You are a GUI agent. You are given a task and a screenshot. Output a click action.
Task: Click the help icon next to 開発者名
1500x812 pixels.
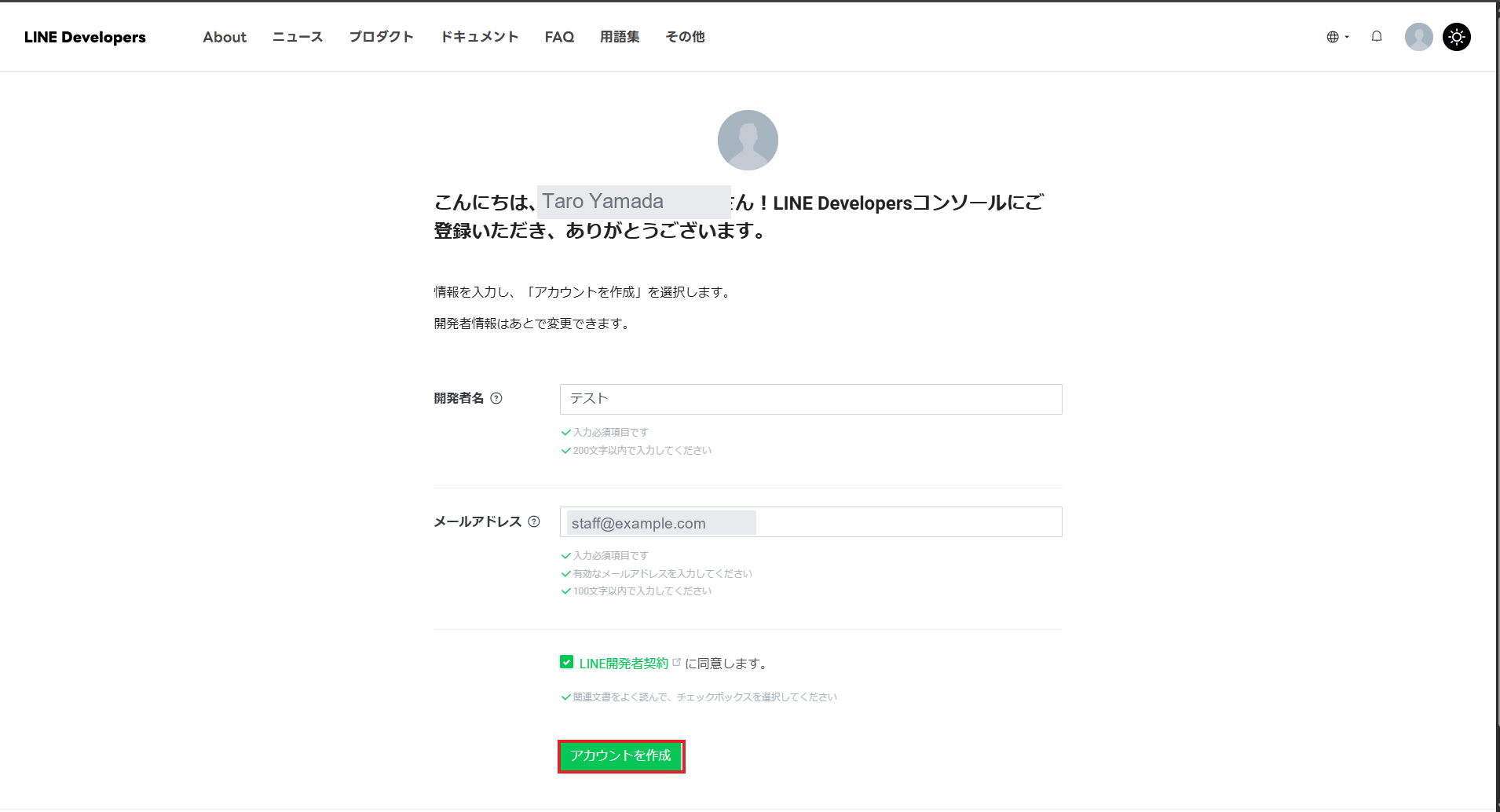pos(496,398)
